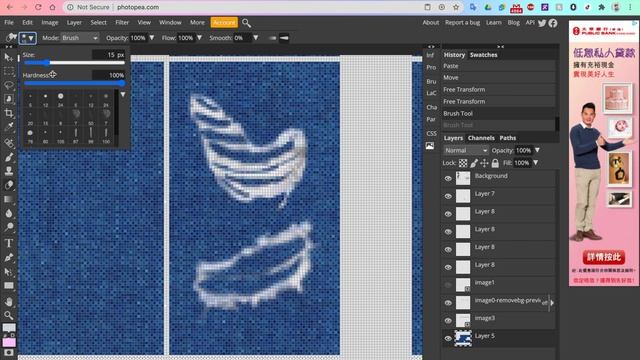The height and width of the screenshot is (360, 640).
Task: Switch to the Paths tab
Action: 507,138
